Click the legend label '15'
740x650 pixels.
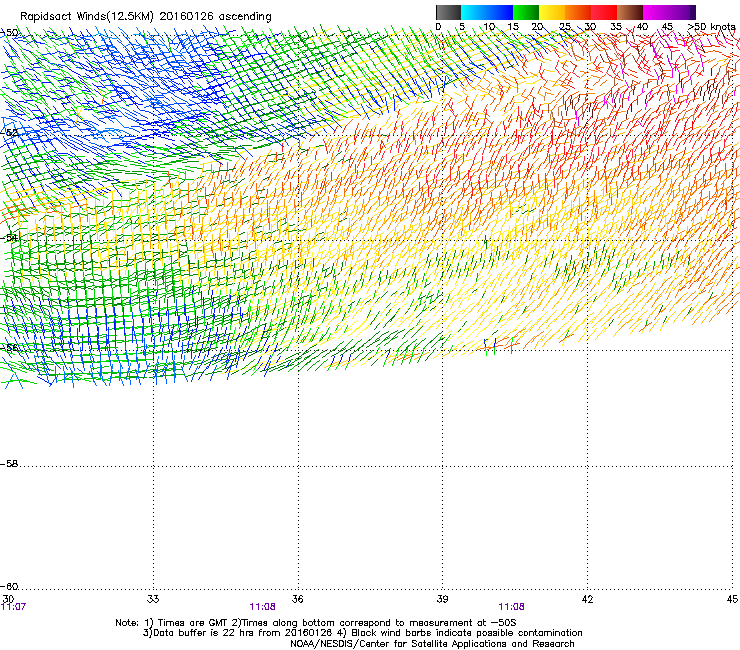tap(513, 27)
